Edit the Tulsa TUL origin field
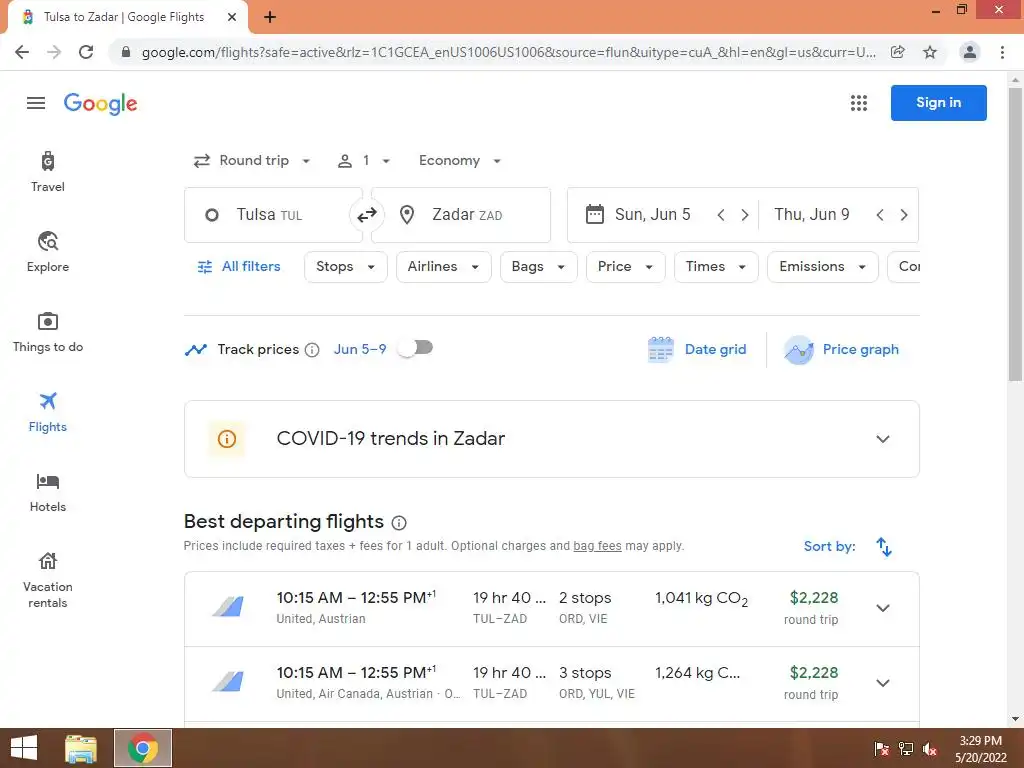Screen dimensions: 1024x768 [x=273, y=215]
